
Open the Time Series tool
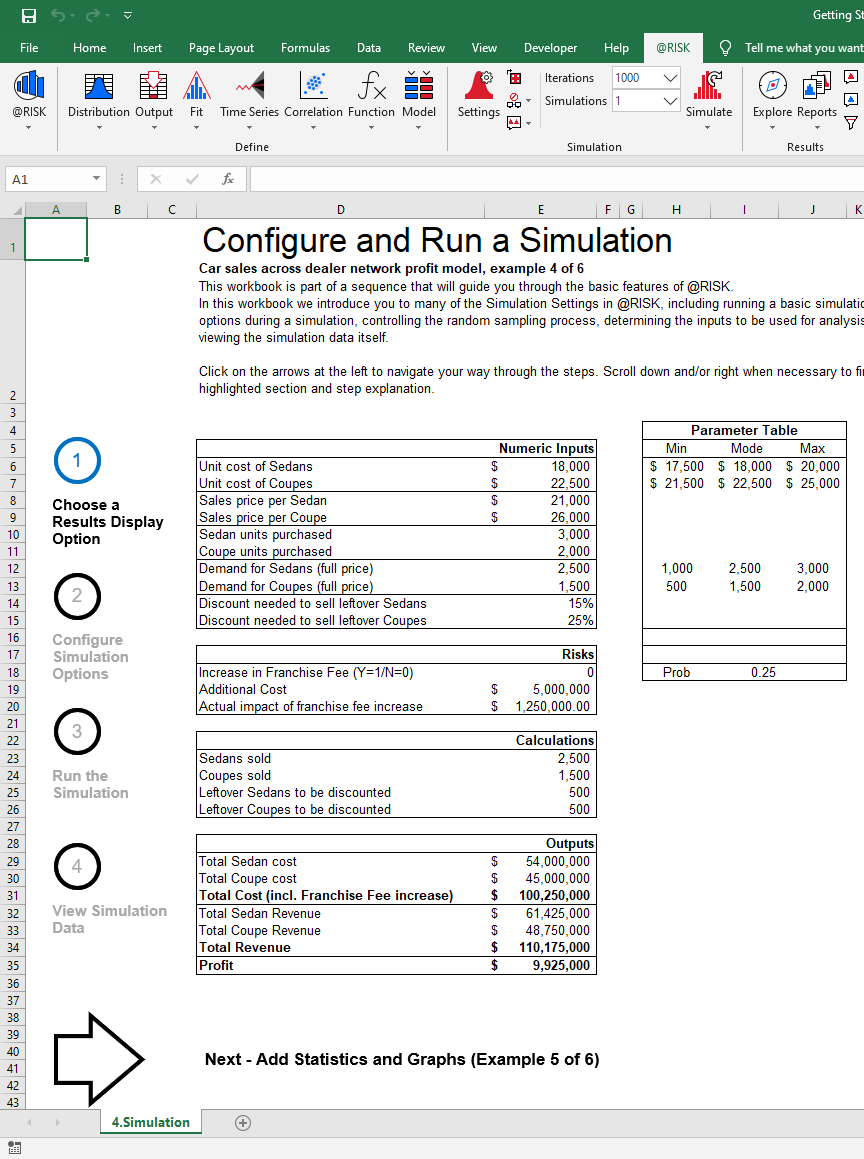[x=249, y=95]
